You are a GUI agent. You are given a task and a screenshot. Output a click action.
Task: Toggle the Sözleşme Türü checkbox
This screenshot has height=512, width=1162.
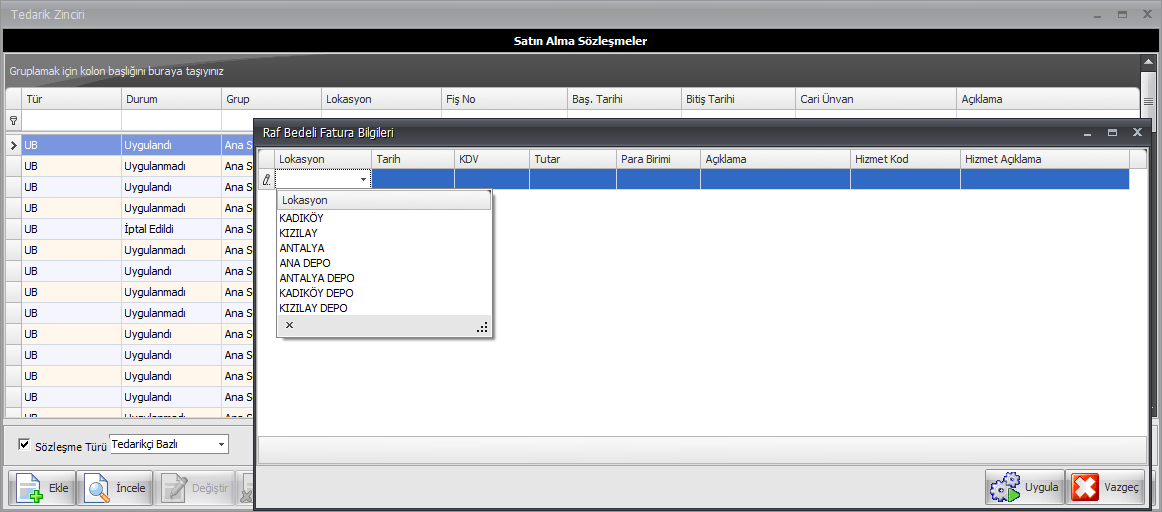pos(25,444)
